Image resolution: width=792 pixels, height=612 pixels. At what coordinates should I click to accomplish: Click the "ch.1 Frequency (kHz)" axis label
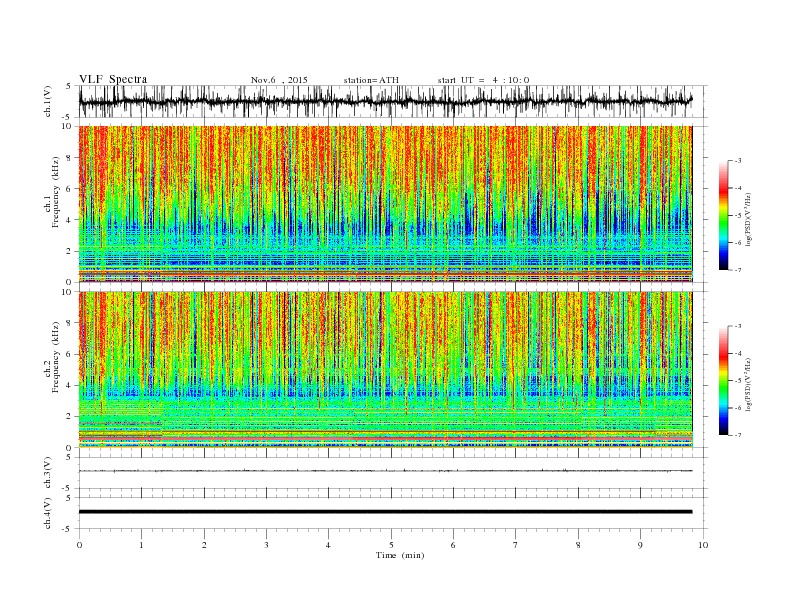[52, 192]
